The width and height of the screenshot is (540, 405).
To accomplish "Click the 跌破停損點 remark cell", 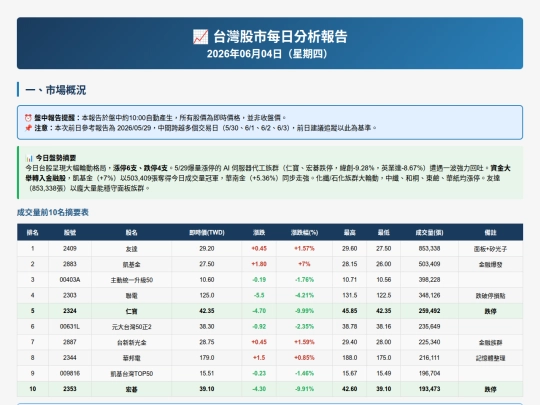I will pos(490,295).
